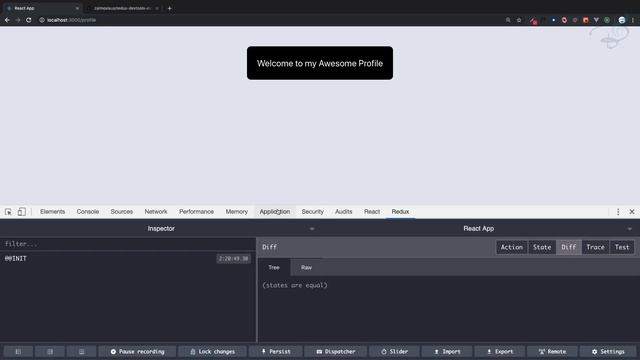Open the Network devtools panel
Screen dimensions: 640x360
point(156,211)
